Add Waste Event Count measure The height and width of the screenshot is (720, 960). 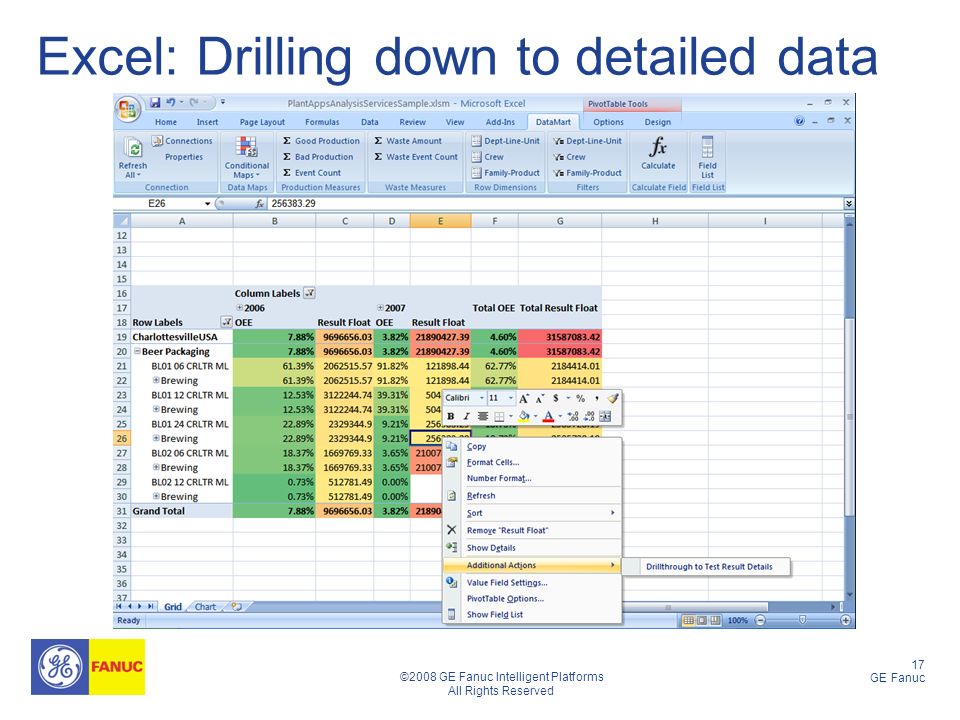[x=416, y=157]
